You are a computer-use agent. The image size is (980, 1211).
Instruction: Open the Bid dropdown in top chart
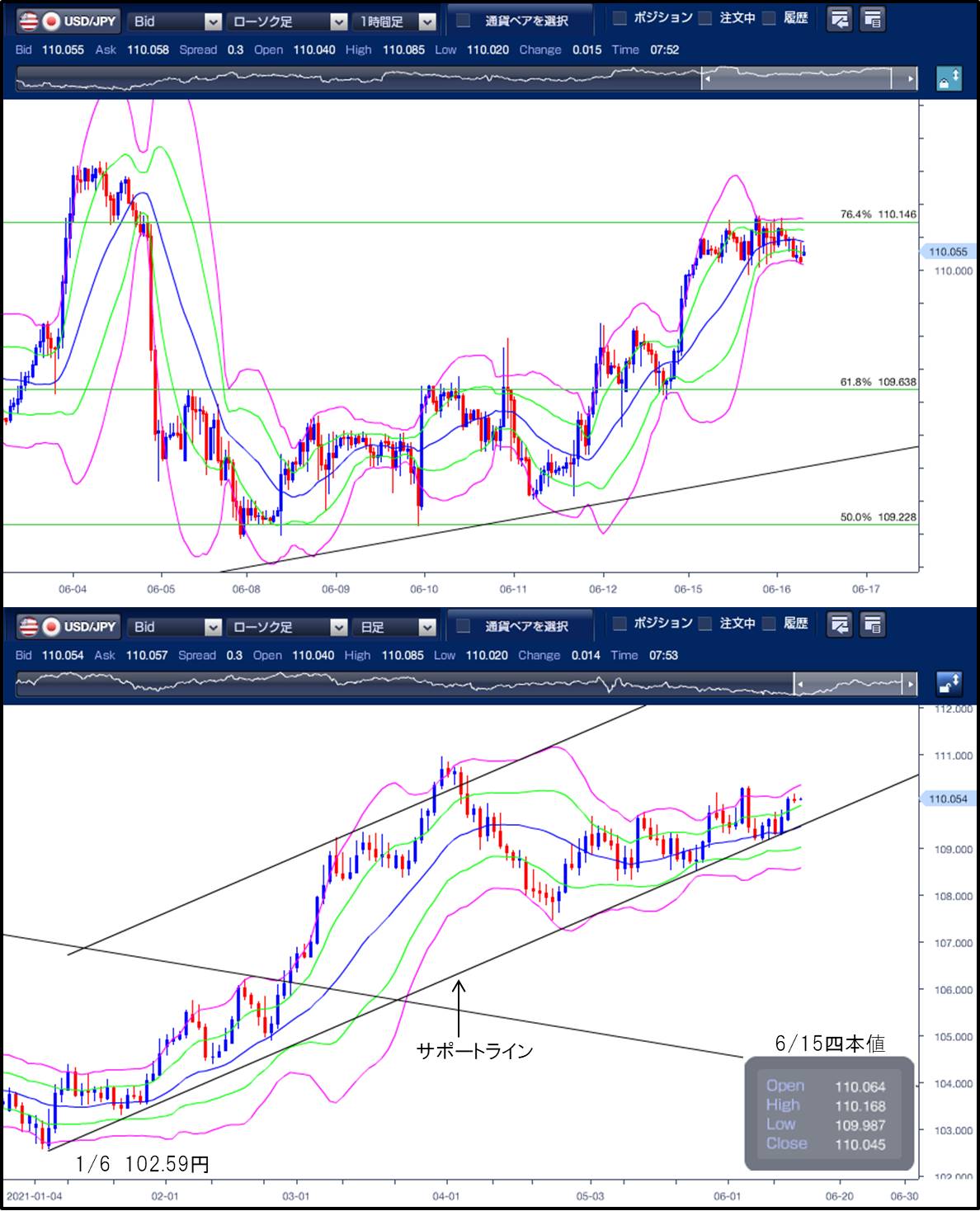174,21
